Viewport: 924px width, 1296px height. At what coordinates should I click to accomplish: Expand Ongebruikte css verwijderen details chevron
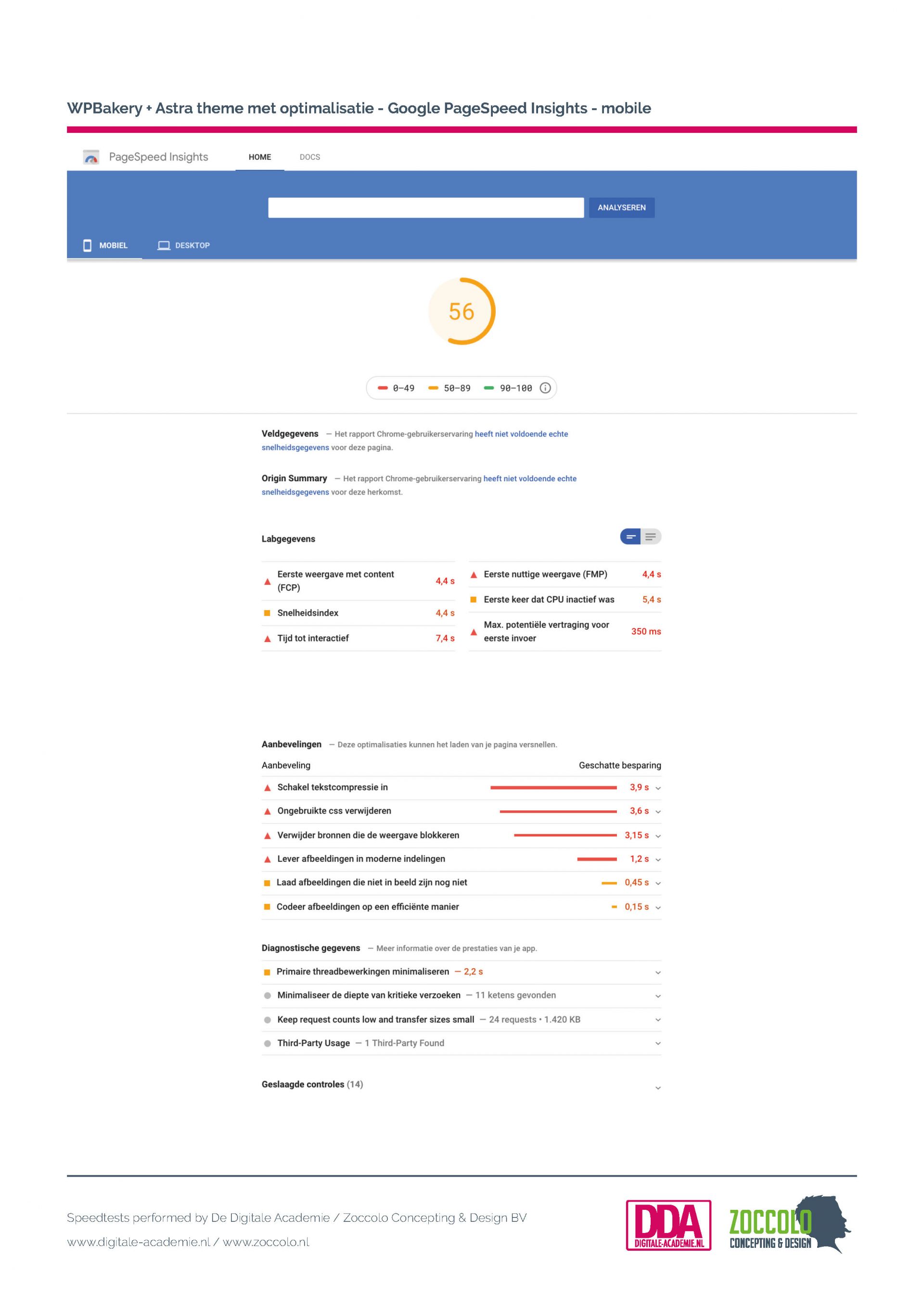(658, 812)
